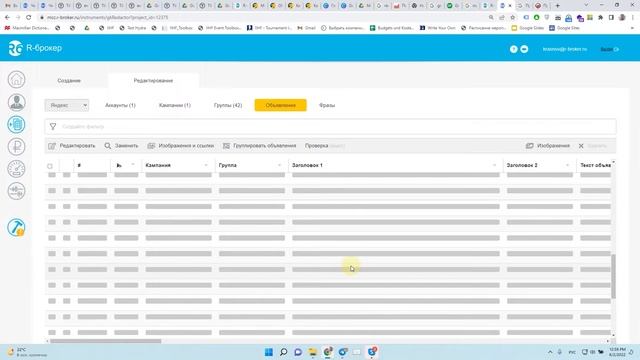Open the ruble currency sidebar icon
The image size is (640, 360).
click(x=16, y=147)
